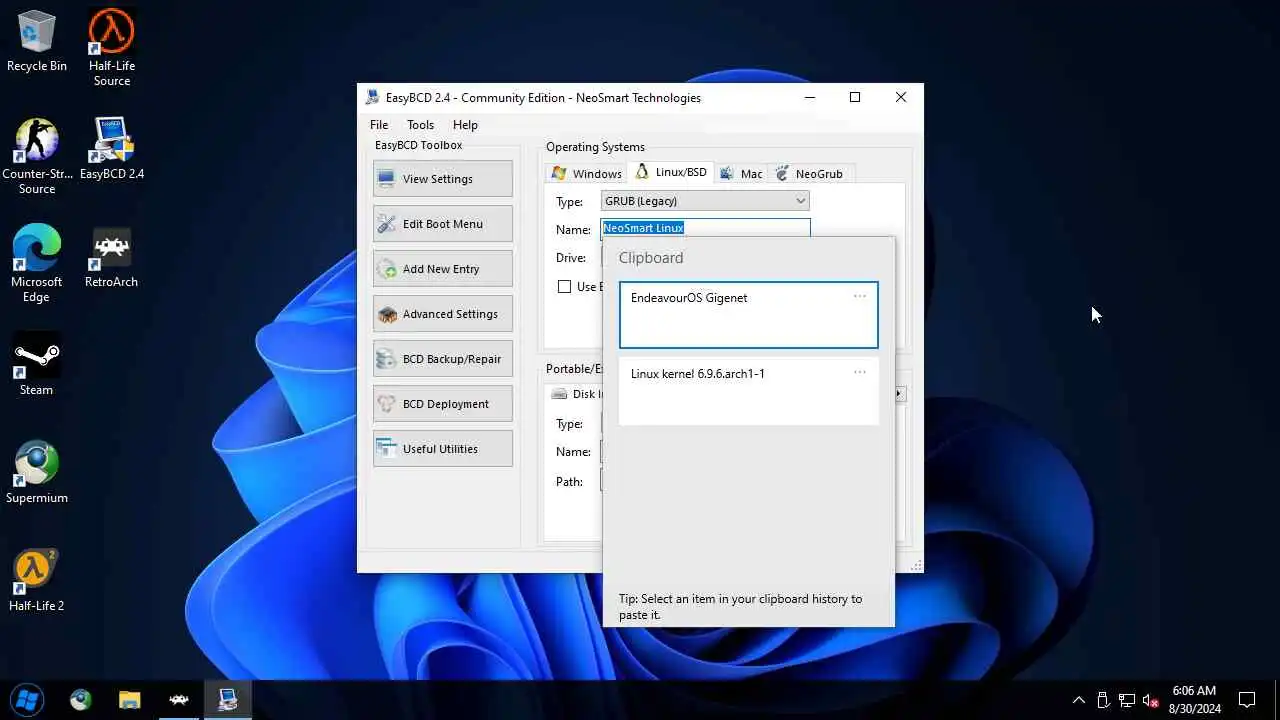
Task: Open the Counter-Strike Source desktop icon
Action: point(37,156)
